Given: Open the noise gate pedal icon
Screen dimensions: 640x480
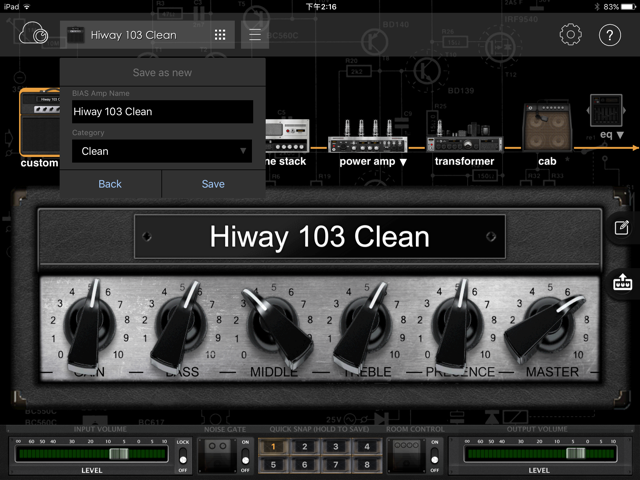Looking at the screenshot, I should 218,456.
